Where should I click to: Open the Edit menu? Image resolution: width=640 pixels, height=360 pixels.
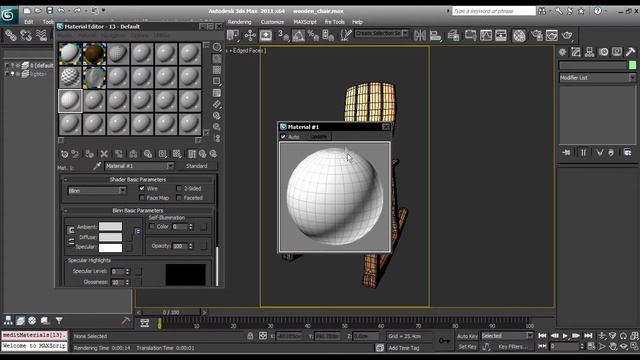29,22
